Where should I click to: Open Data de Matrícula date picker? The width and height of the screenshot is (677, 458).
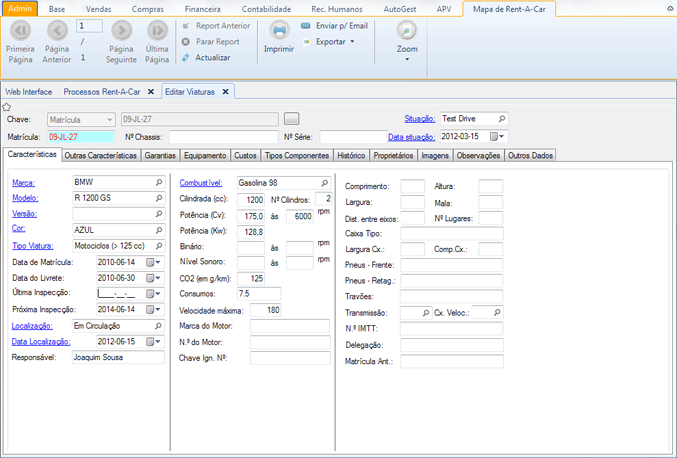(153, 263)
